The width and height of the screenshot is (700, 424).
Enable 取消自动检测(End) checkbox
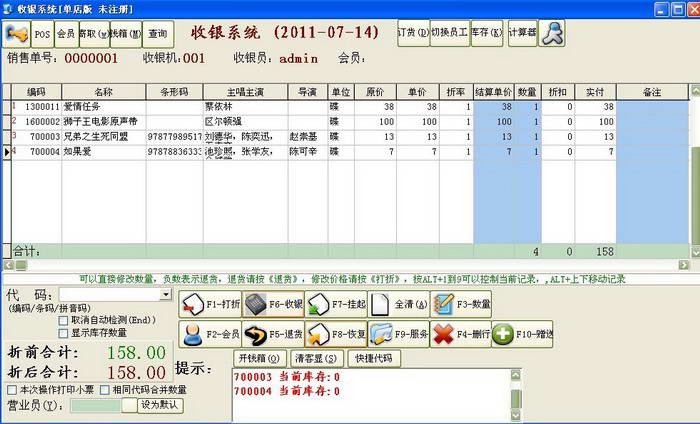[x=63, y=320]
